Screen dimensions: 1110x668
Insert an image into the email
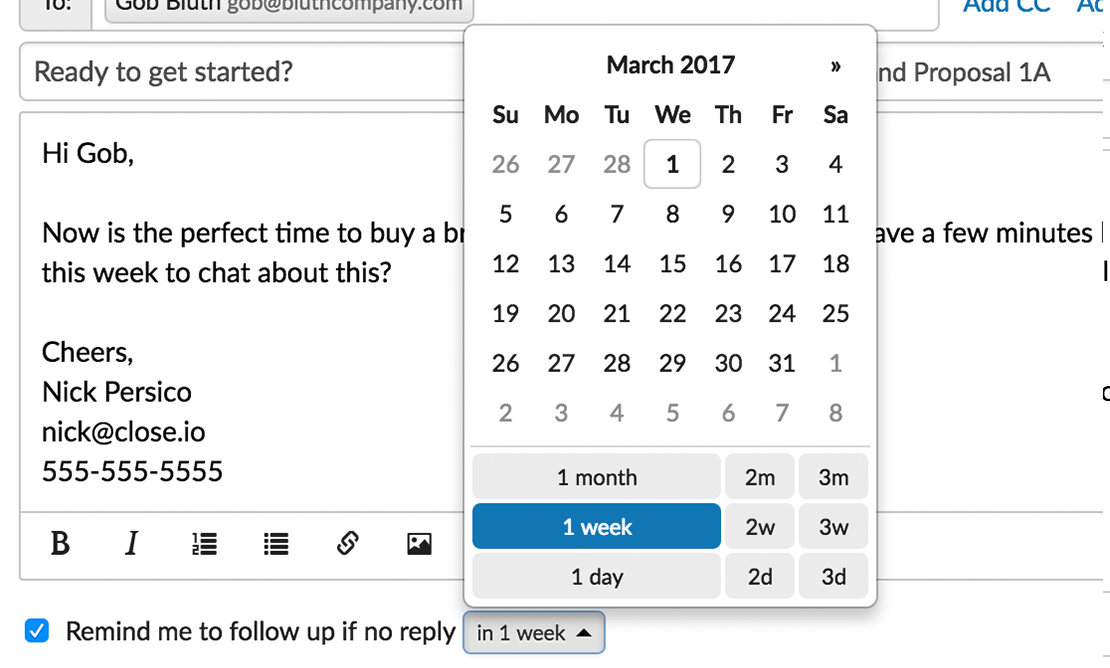pyautogui.click(x=419, y=543)
